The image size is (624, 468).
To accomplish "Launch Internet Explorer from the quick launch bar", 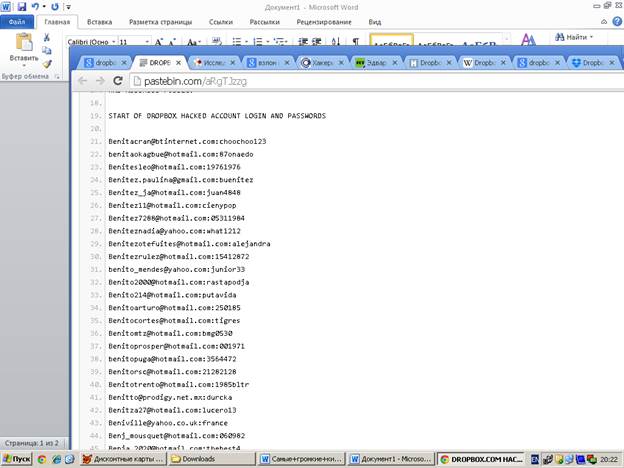I will (56, 459).
